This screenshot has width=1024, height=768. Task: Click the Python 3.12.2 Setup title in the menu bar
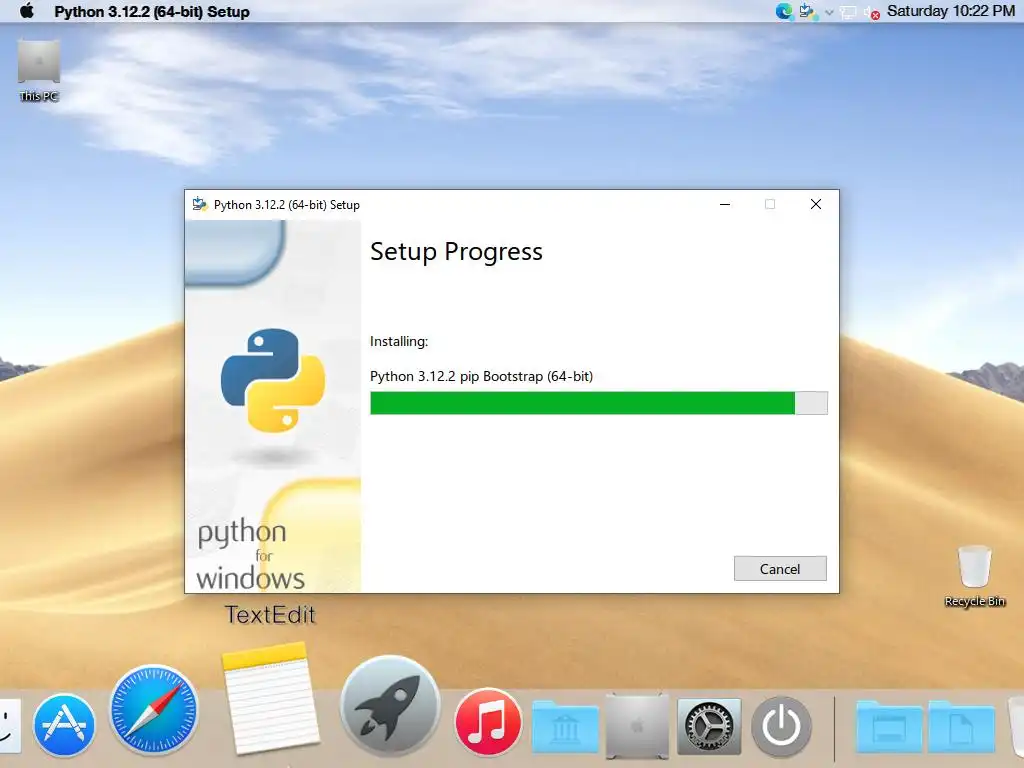(152, 12)
